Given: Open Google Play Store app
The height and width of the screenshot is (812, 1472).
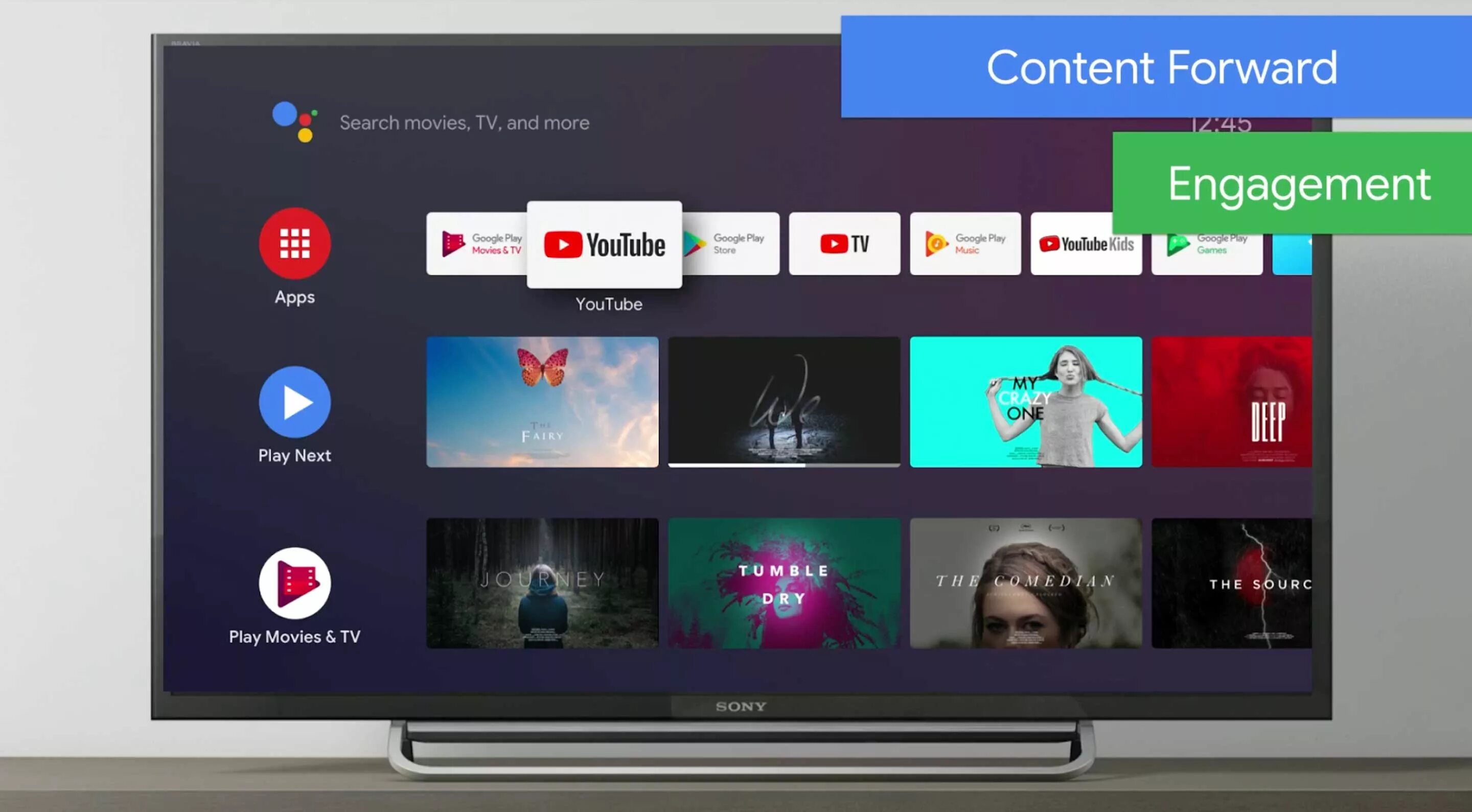Looking at the screenshot, I should (x=728, y=245).
